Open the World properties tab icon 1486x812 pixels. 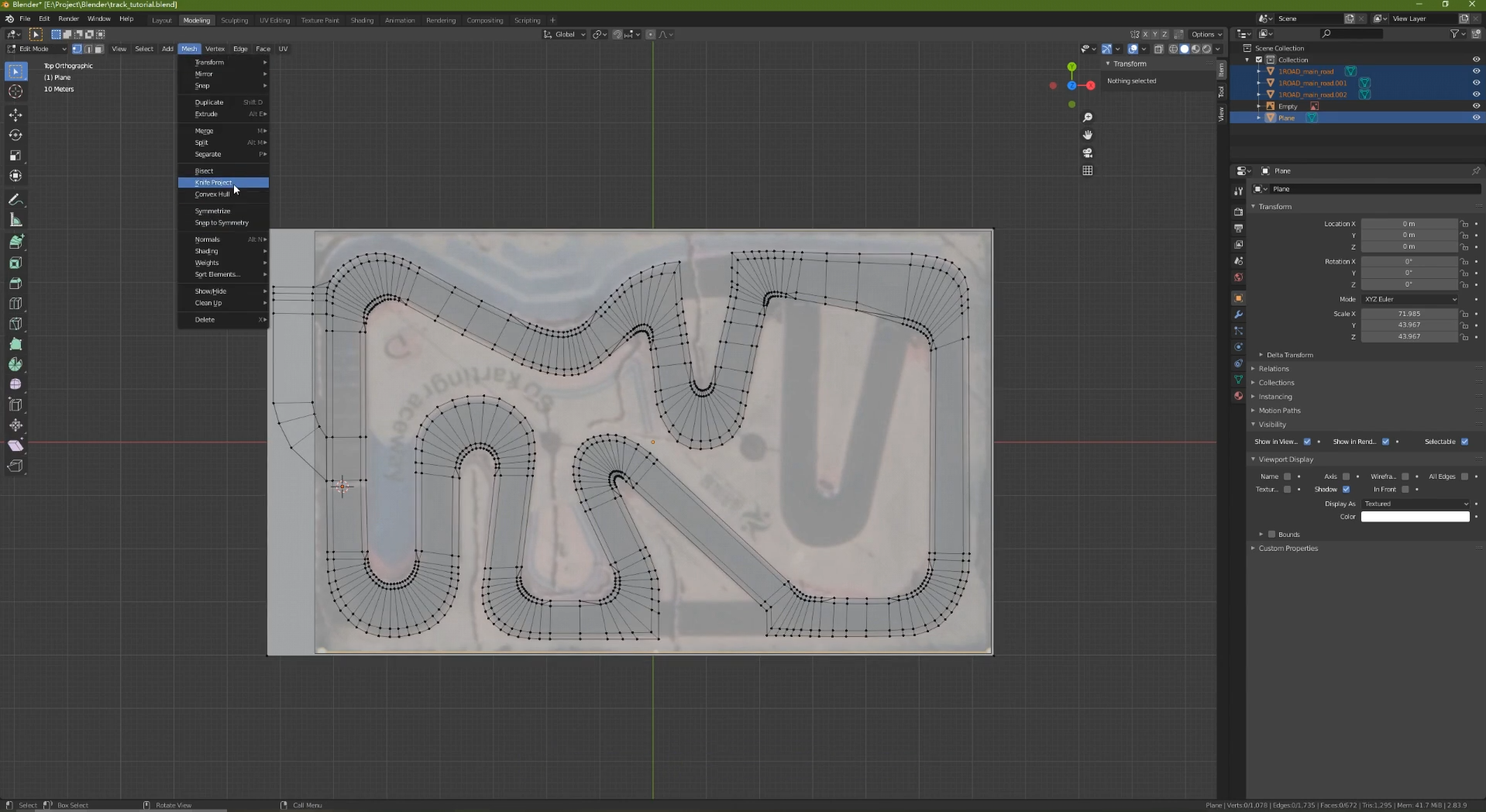[1238, 277]
